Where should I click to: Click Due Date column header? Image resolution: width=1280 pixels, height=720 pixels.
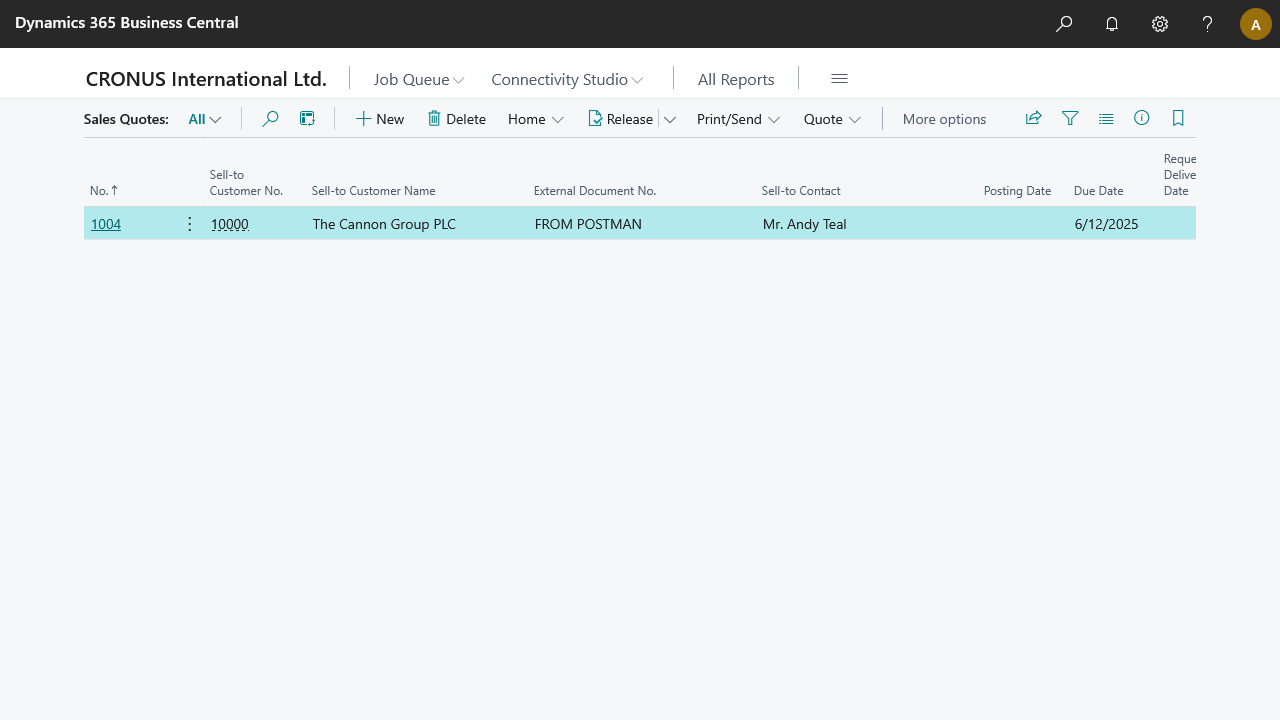(x=1098, y=190)
